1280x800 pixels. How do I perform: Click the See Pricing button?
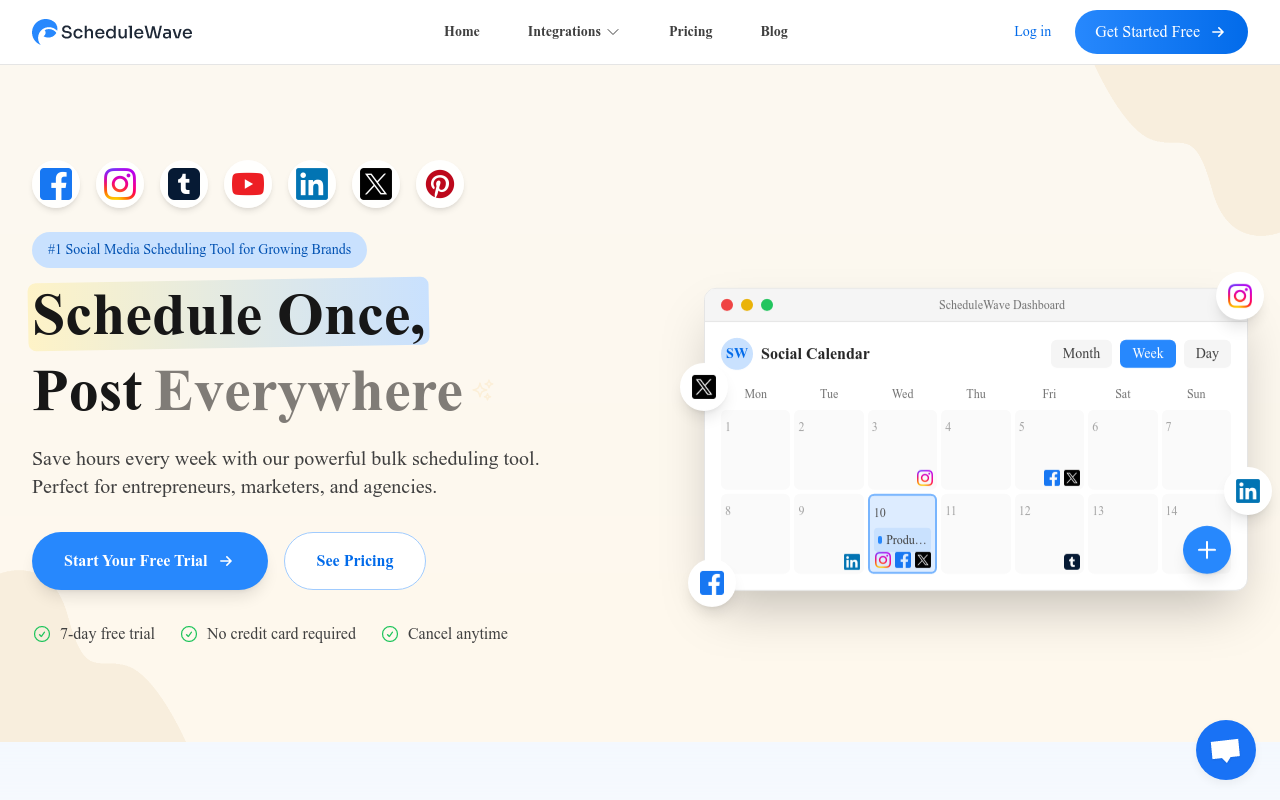click(355, 561)
